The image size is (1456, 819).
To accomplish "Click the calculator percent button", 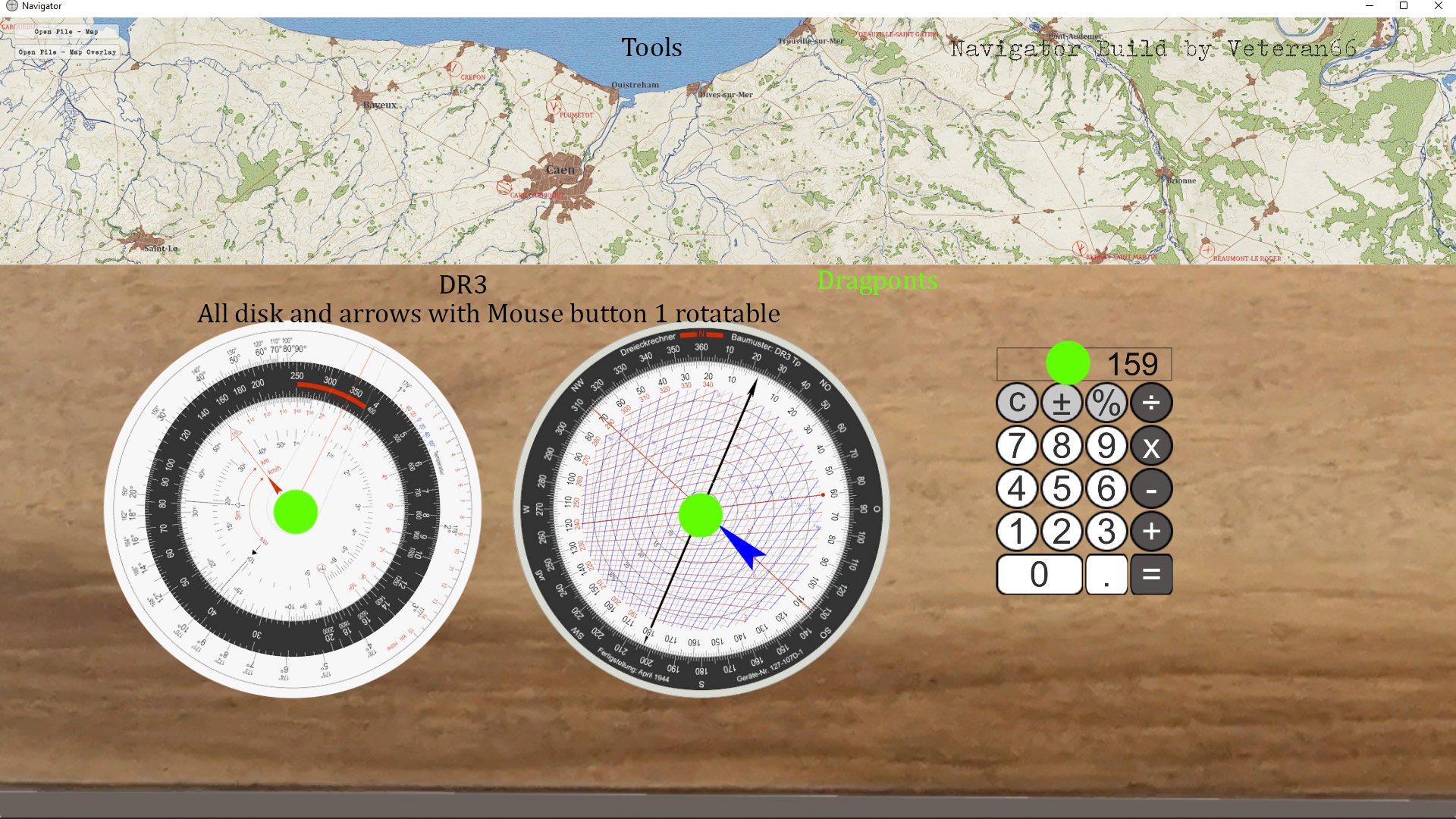I will [x=1106, y=403].
